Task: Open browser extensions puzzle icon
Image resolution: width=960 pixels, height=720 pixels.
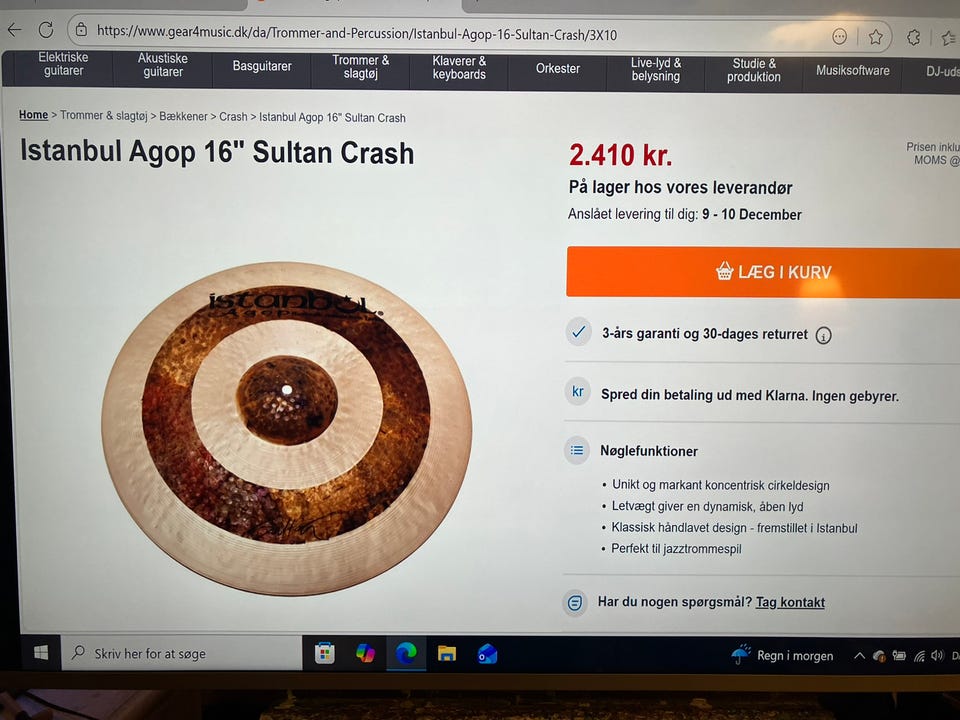Action: coord(913,37)
